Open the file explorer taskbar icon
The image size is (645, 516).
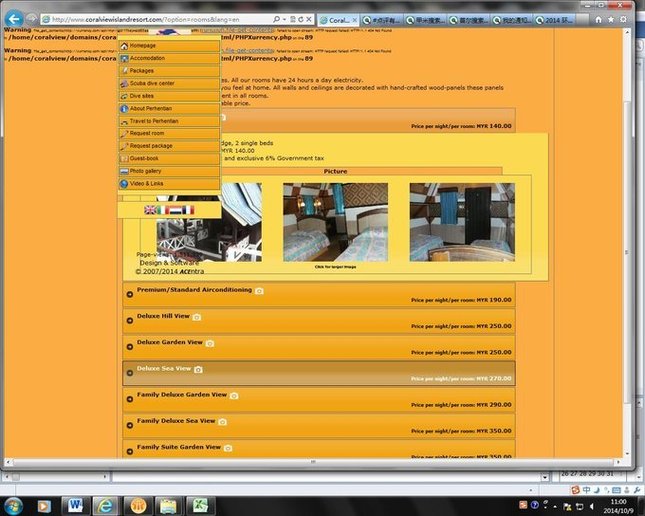[x=168, y=506]
